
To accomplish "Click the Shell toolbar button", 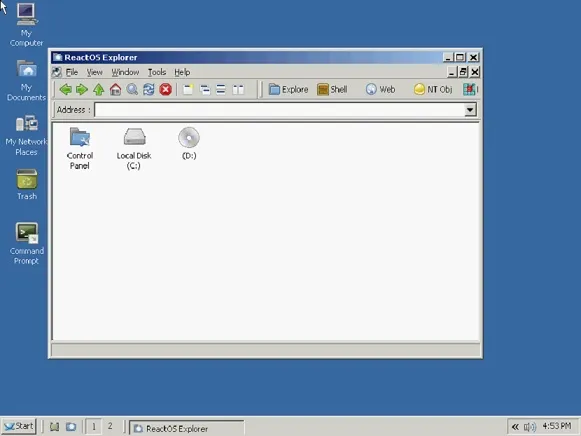I will pos(332,89).
